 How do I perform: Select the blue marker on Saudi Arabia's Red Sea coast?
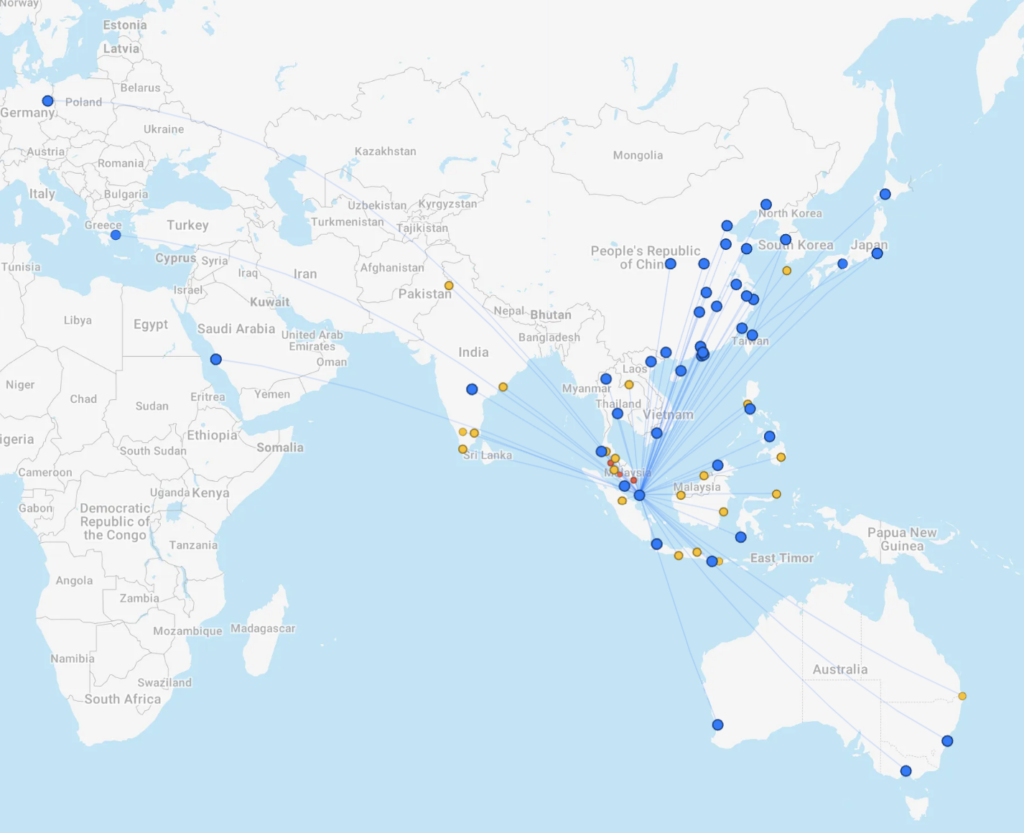pos(216,360)
